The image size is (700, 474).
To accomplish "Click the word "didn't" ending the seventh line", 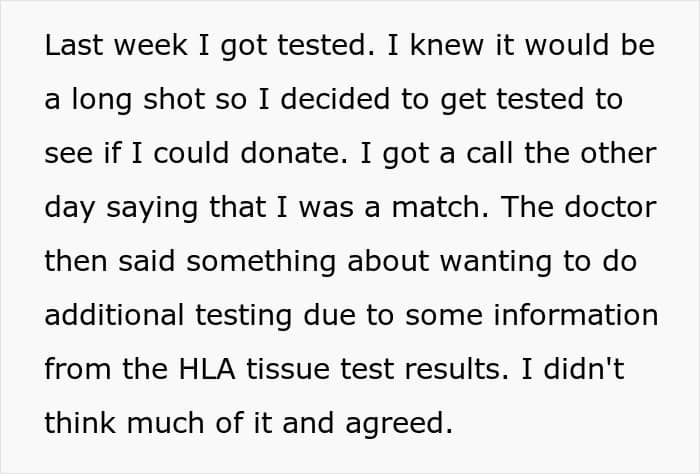I will click(584, 370).
